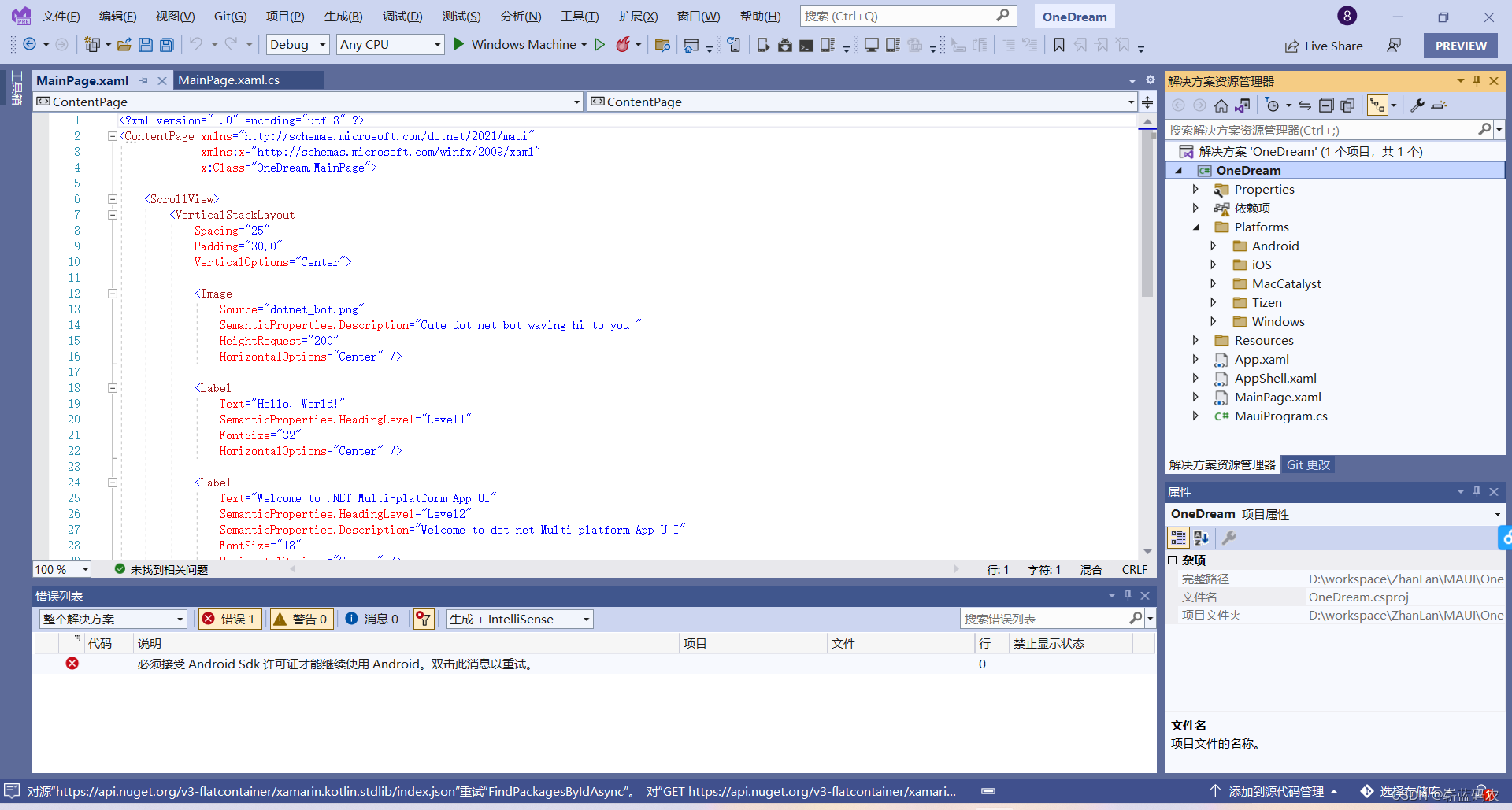The height and width of the screenshot is (810, 1512).
Task: Collapse the ScrollView element fold marker
Action: pos(112,199)
